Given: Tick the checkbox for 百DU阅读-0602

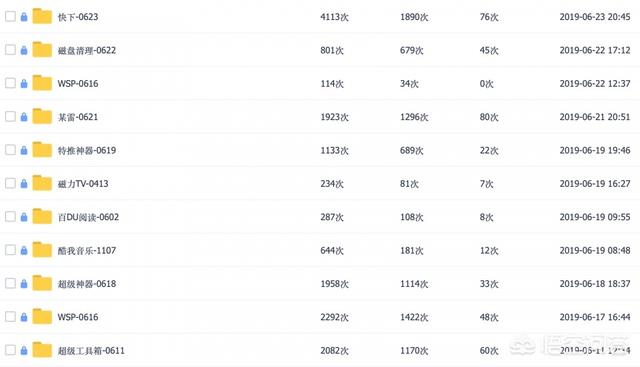Looking at the screenshot, I should pyautogui.click(x=10, y=216).
